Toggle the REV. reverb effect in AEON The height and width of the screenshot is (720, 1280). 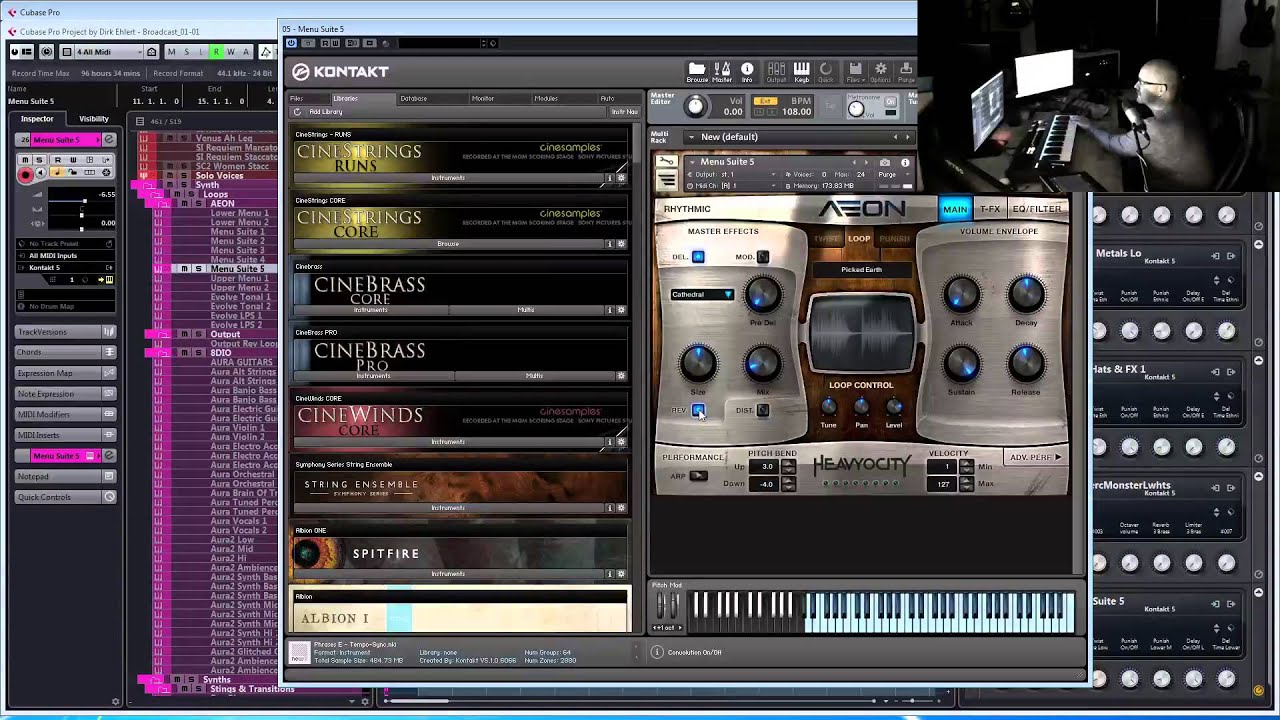pyautogui.click(x=698, y=410)
